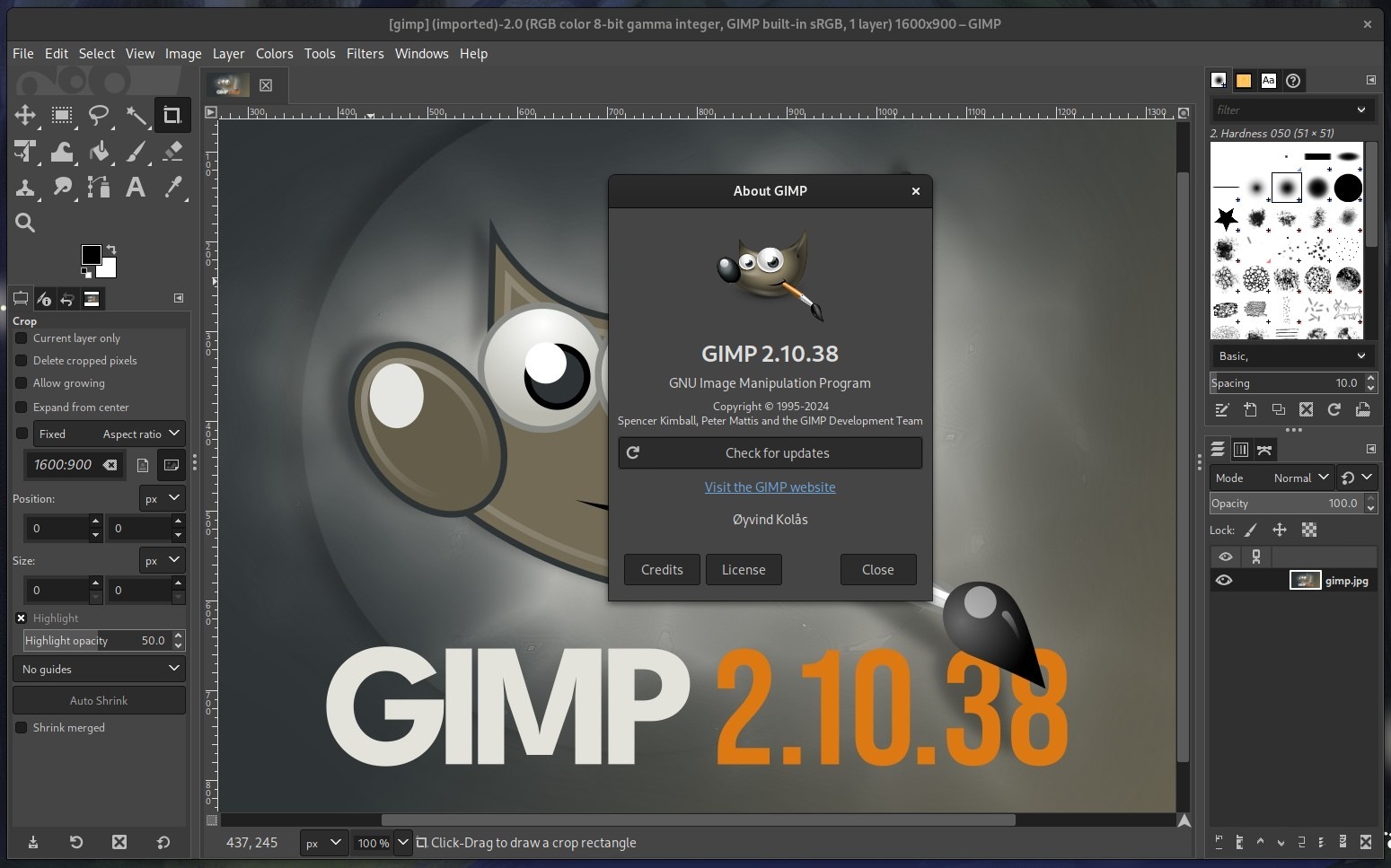Select the Color Picker eyedropper tool
Image resolution: width=1391 pixels, height=868 pixels.
(x=172, y=187)
